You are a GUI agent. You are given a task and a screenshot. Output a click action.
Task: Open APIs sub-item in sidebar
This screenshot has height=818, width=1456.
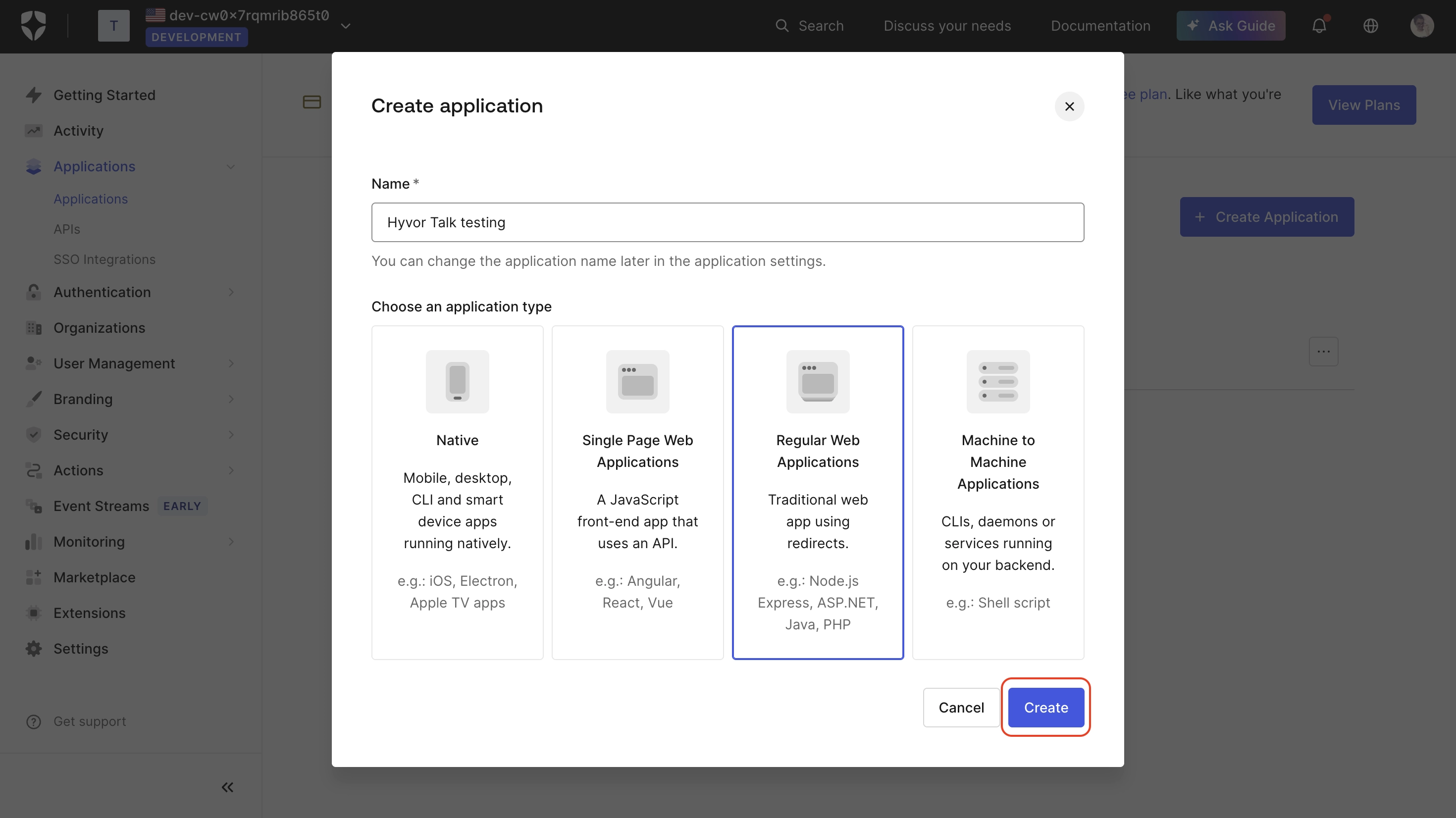[67, 229]
